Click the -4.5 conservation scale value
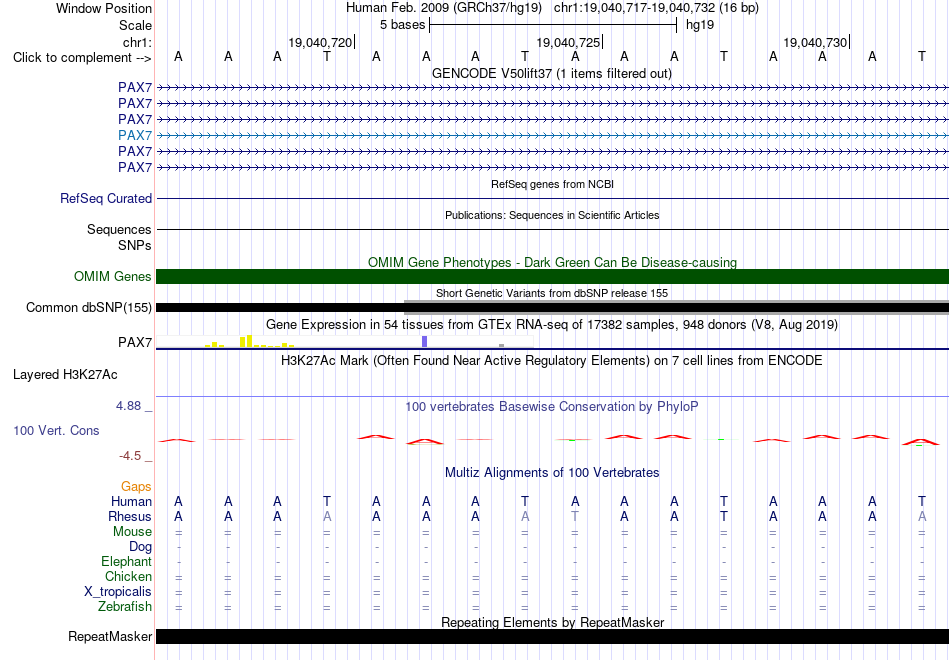Screen dimensions: 950x660 tap(130, 456)
